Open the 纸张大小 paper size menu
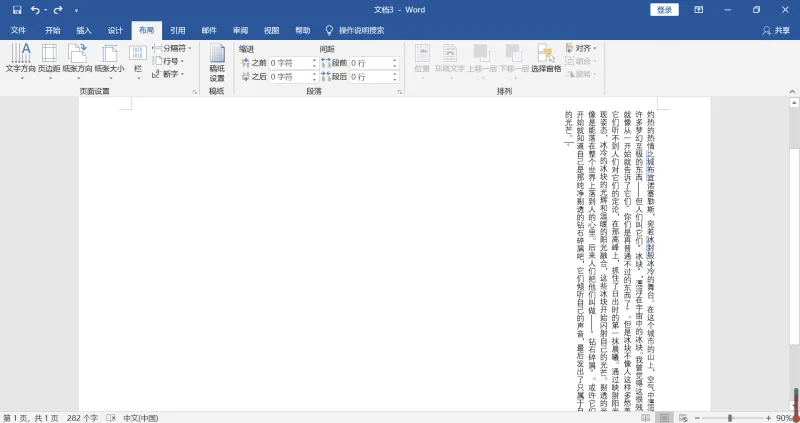This screenshot has height=423, width=800. (109, 61)
